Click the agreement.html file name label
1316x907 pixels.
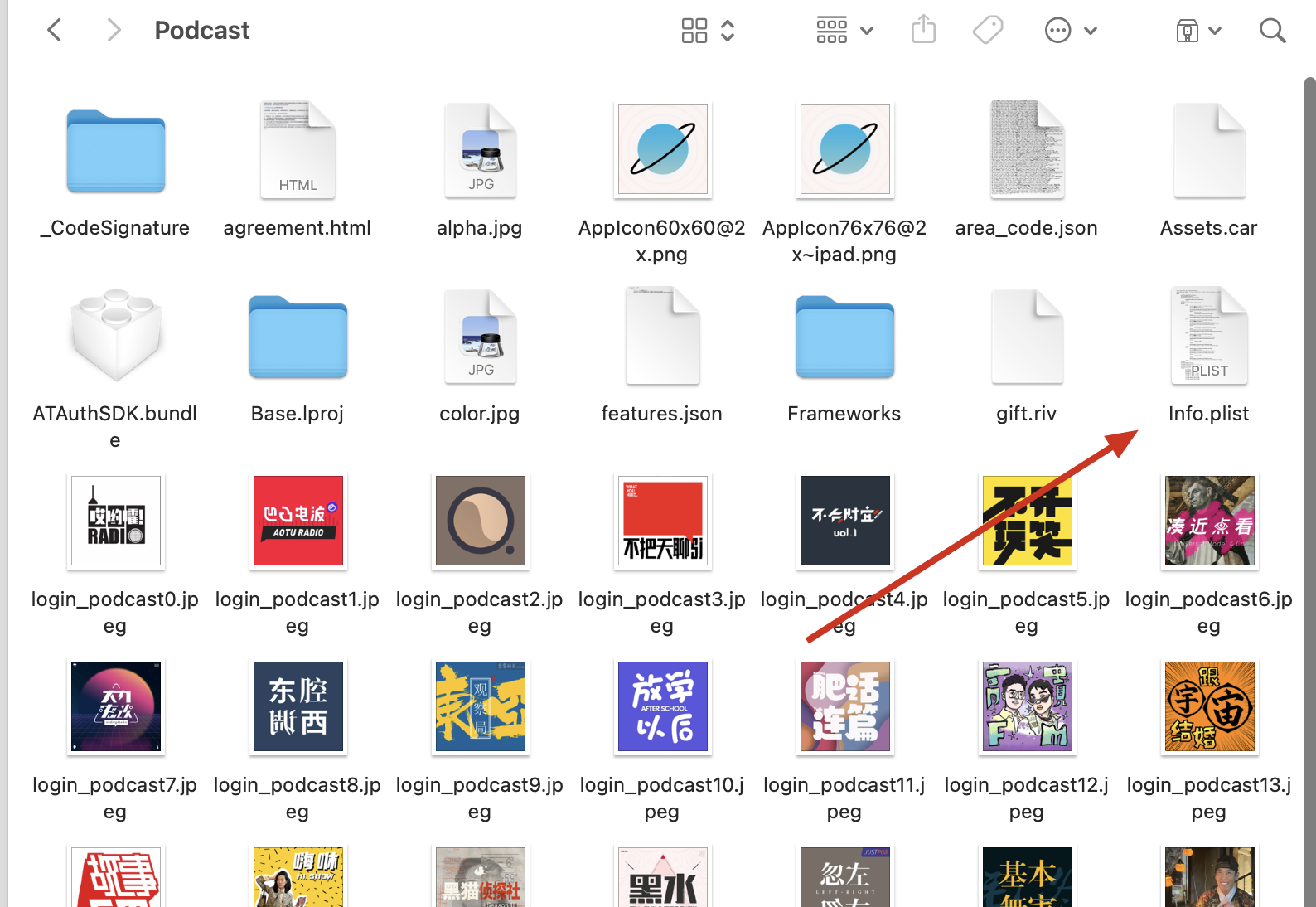click(x=298, y=228)
